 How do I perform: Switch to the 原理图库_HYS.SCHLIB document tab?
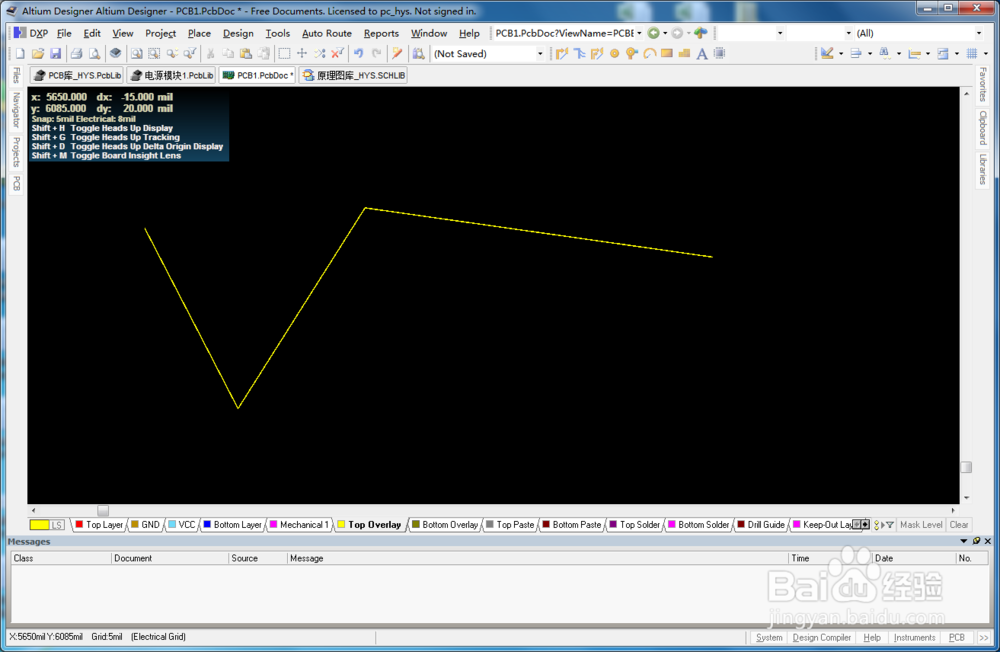(x=353, y=75)
